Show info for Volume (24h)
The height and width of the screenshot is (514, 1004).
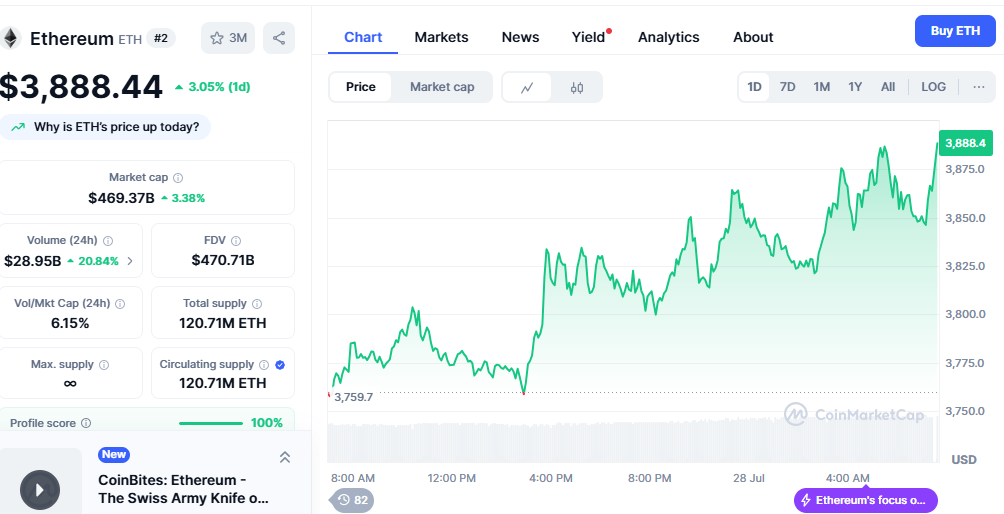tap(108, 241)
